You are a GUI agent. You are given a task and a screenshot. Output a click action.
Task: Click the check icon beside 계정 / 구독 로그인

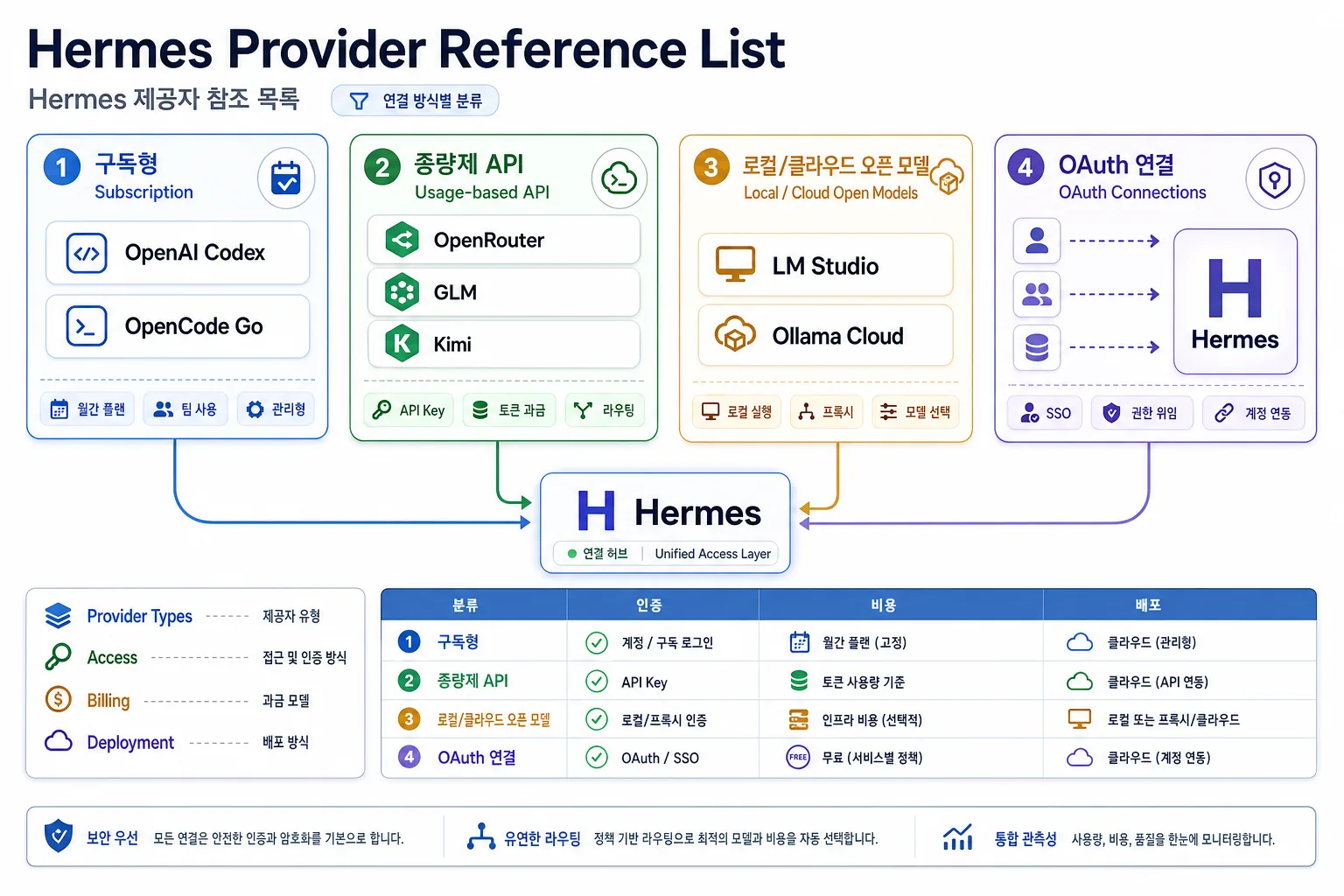point(597,642)
